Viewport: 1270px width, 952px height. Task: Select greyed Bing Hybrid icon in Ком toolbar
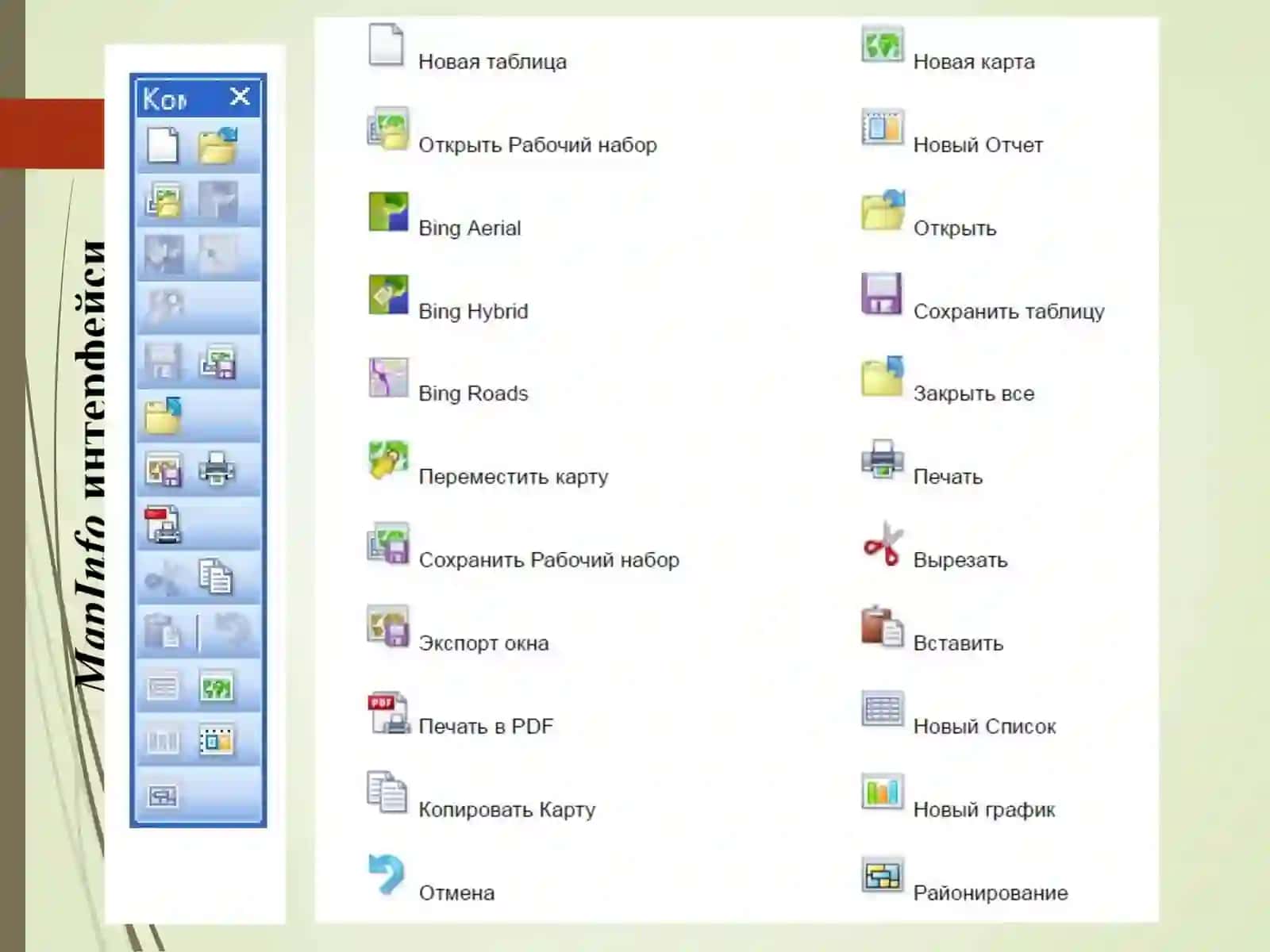164,254
